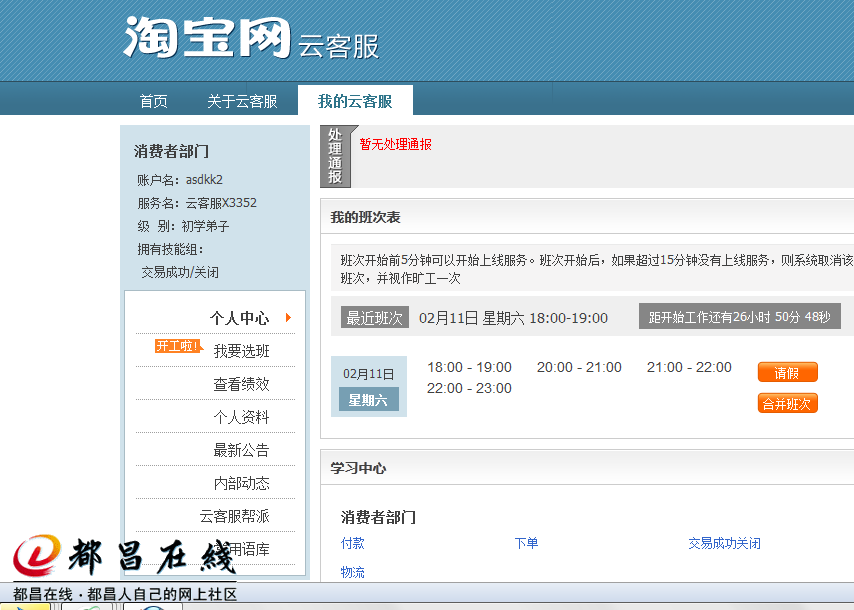Select the 18:00 - 19:00 shift
The image size is (854, 610).
tap(469, 367)
